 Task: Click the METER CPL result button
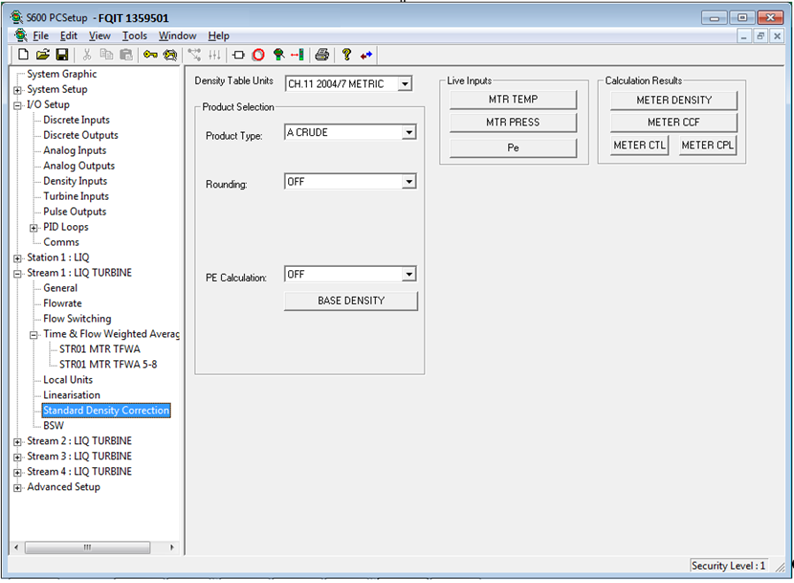point(707,145)
